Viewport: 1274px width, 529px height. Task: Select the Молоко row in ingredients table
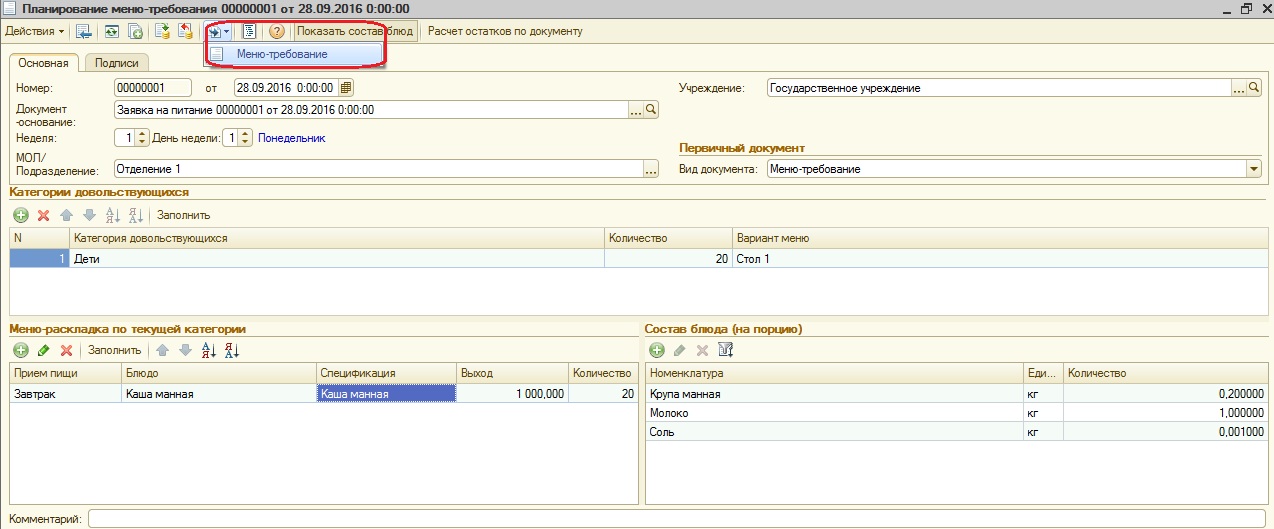[835, 413]
